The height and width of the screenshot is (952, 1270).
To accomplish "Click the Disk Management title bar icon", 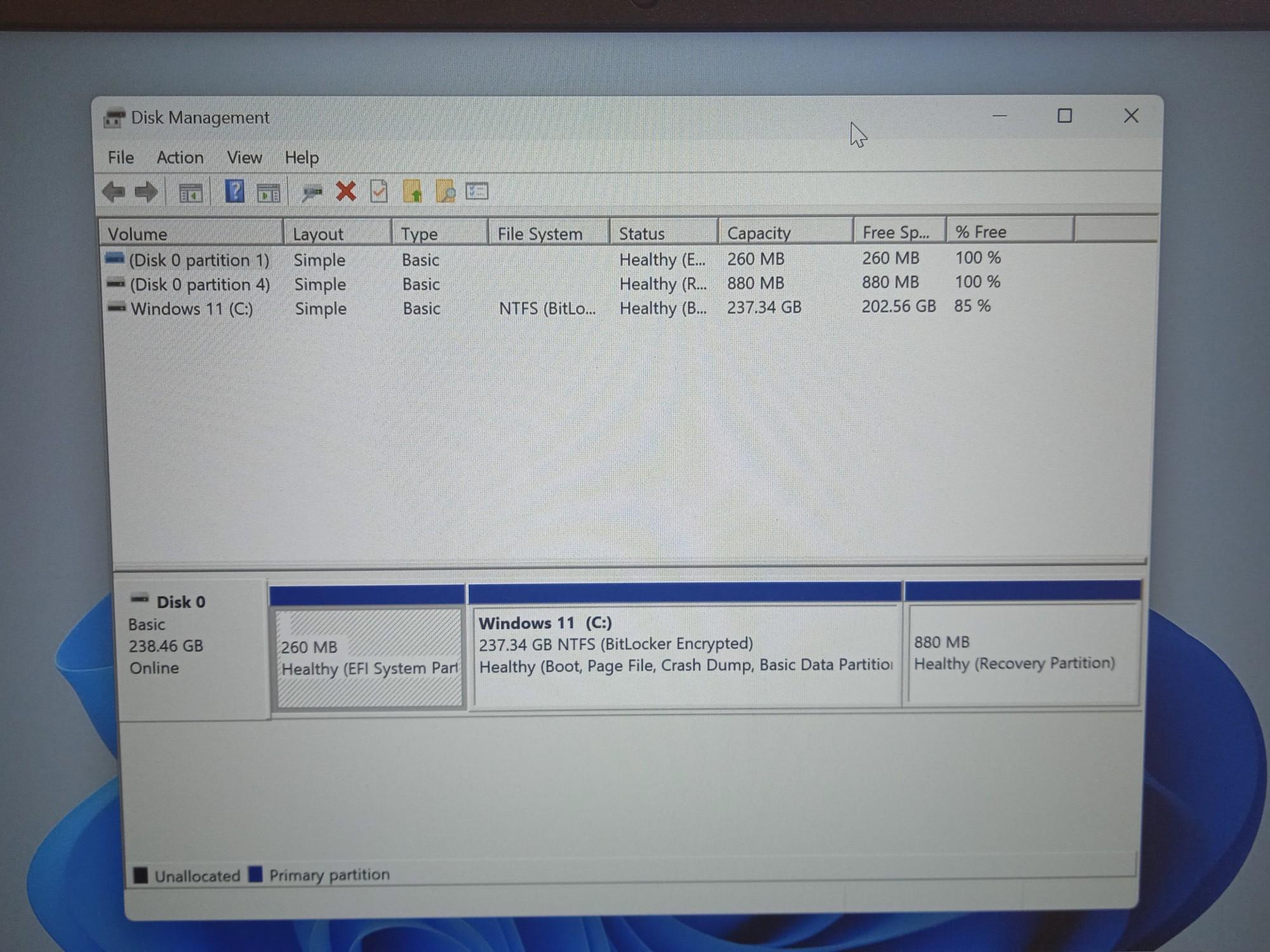I will 114,118.
